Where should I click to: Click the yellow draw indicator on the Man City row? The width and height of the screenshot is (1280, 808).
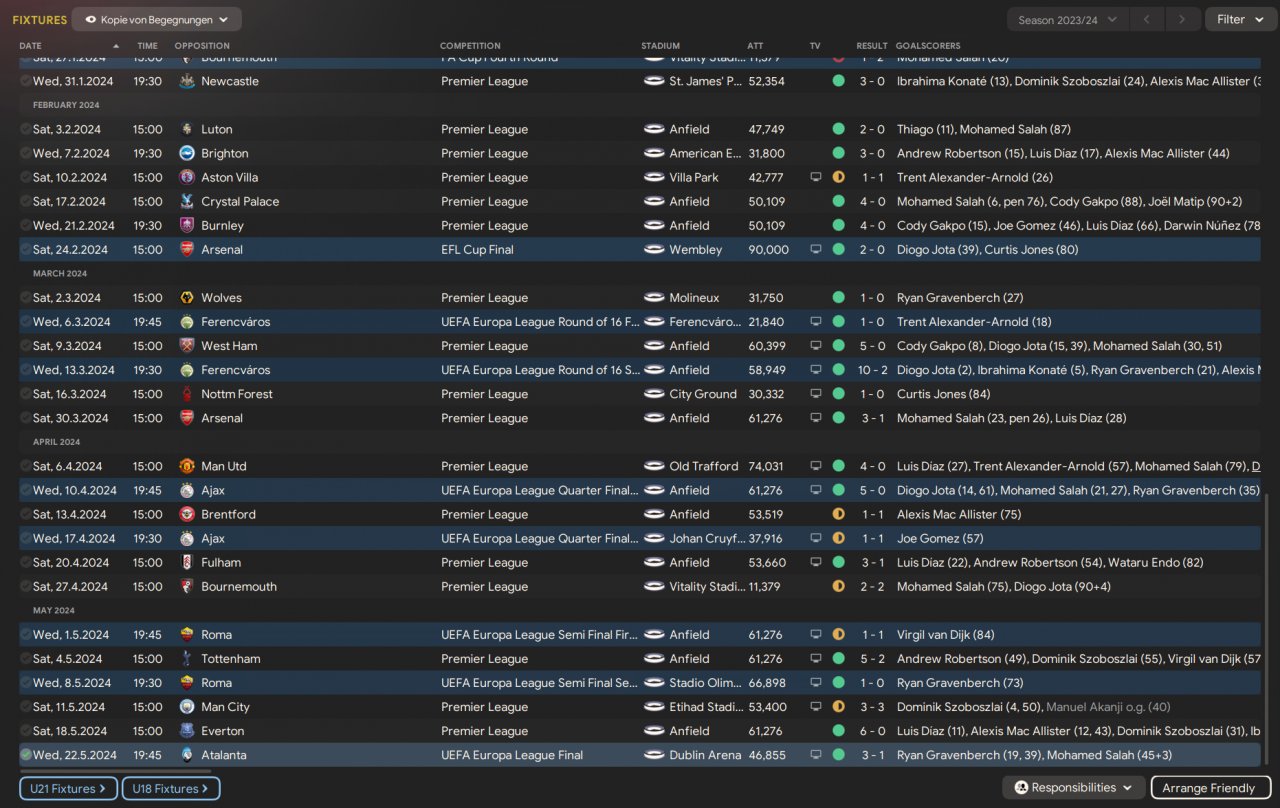(x=838, y=707)
